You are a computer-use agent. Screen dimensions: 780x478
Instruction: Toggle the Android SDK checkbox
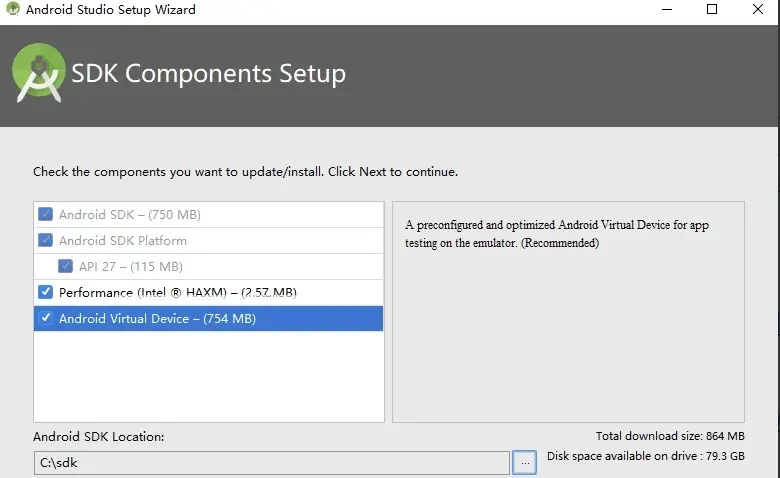coord(45,214)
